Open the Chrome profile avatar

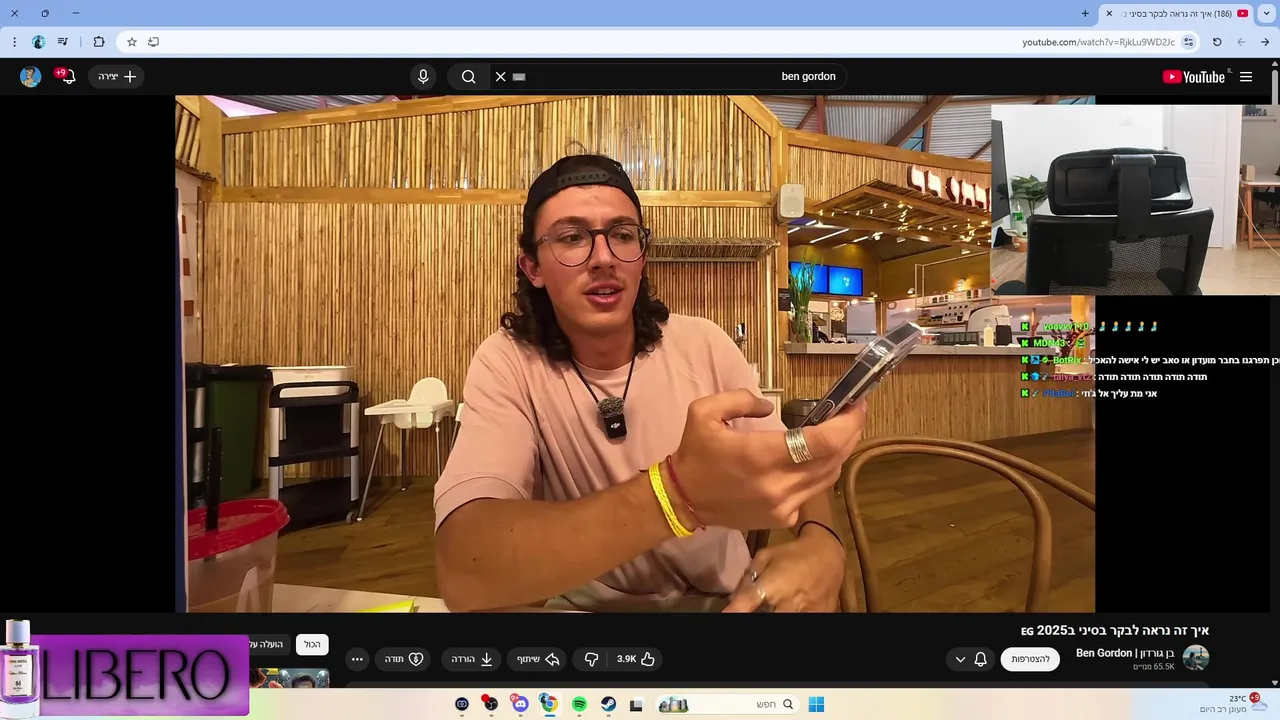(39, 42)
